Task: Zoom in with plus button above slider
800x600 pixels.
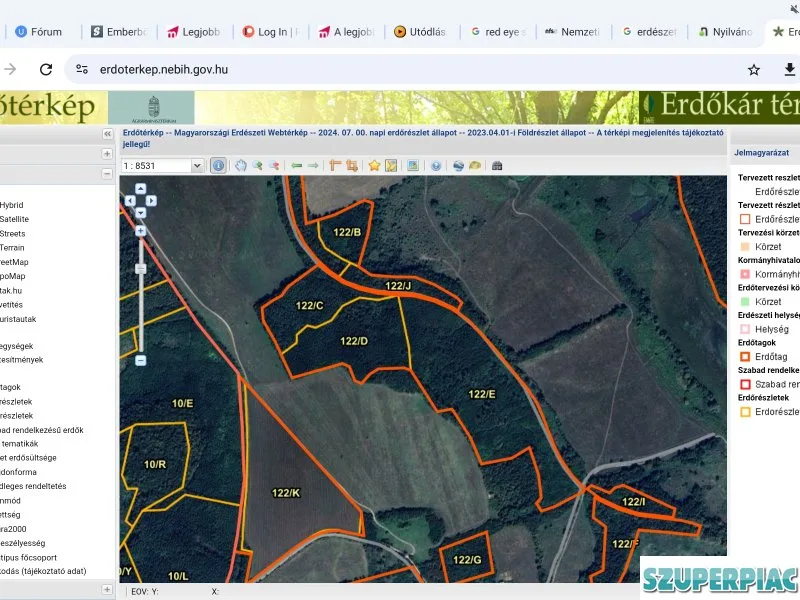Action: tap(141, 231)
